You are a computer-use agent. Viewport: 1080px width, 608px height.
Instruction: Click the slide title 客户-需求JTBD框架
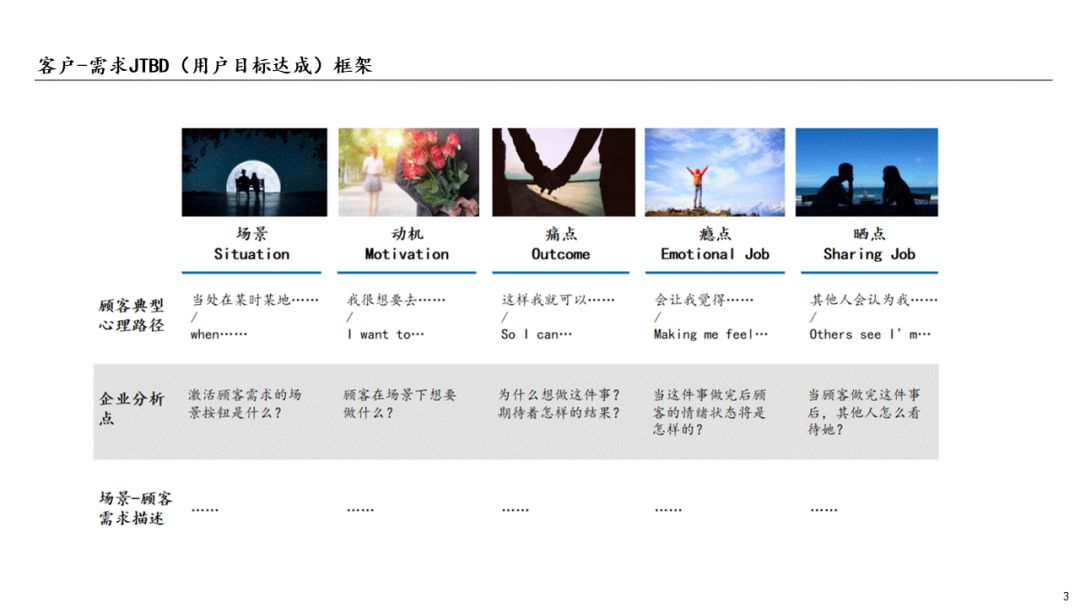coord(204,66)
